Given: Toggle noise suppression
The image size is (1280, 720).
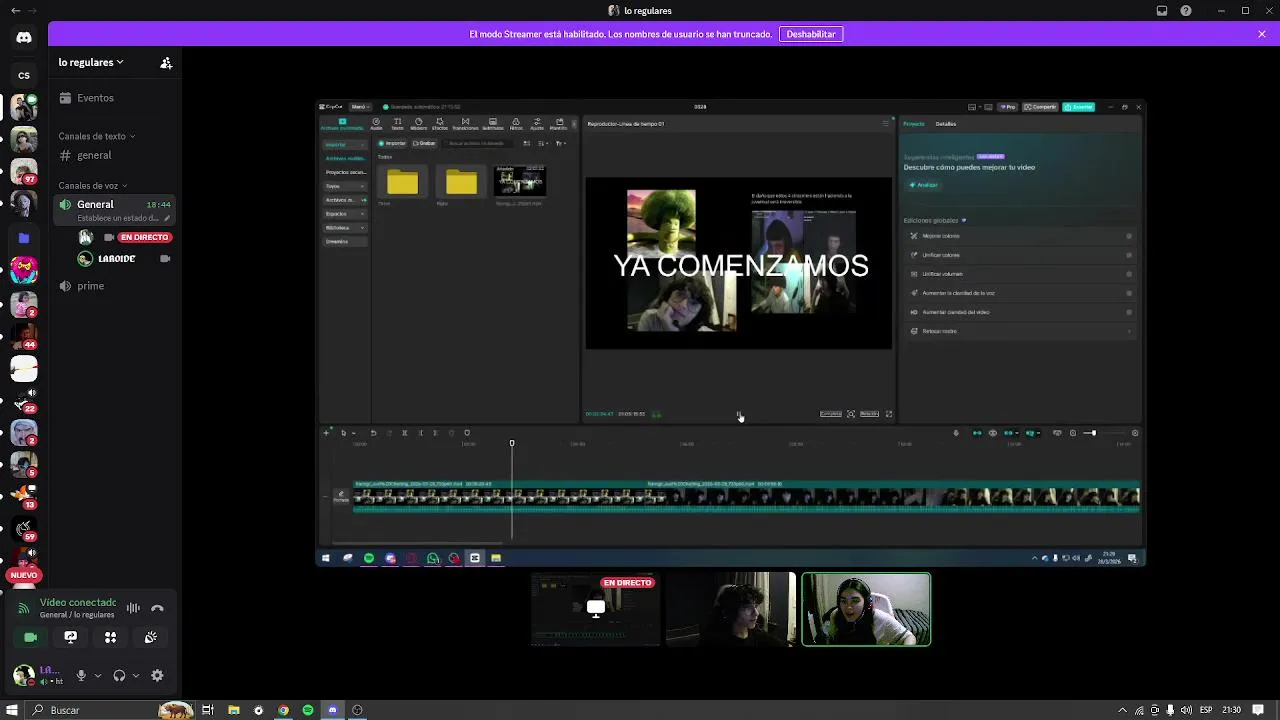Looking at the screenshot, I should coord(133,608).
